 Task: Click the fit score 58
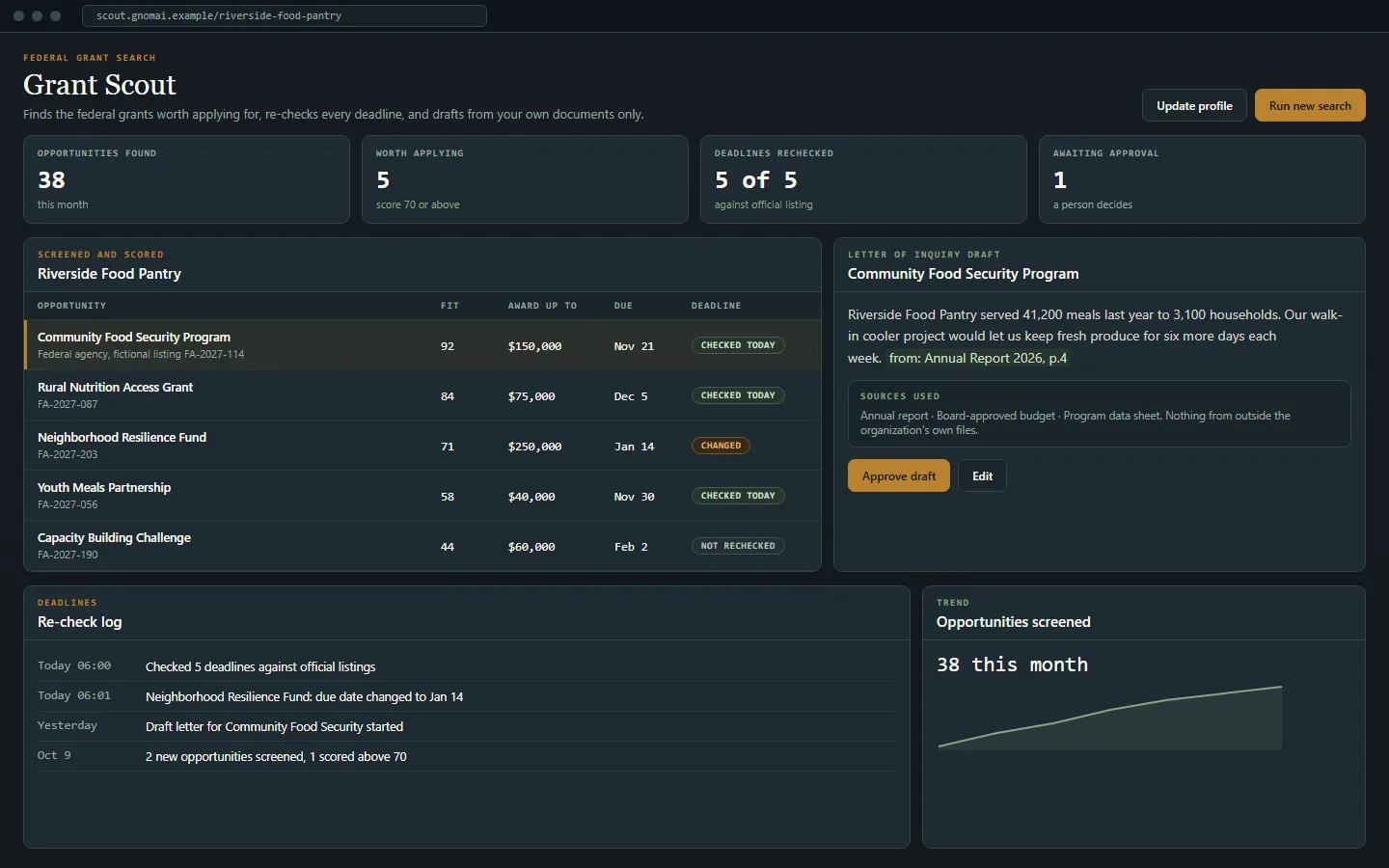[448, 497]
